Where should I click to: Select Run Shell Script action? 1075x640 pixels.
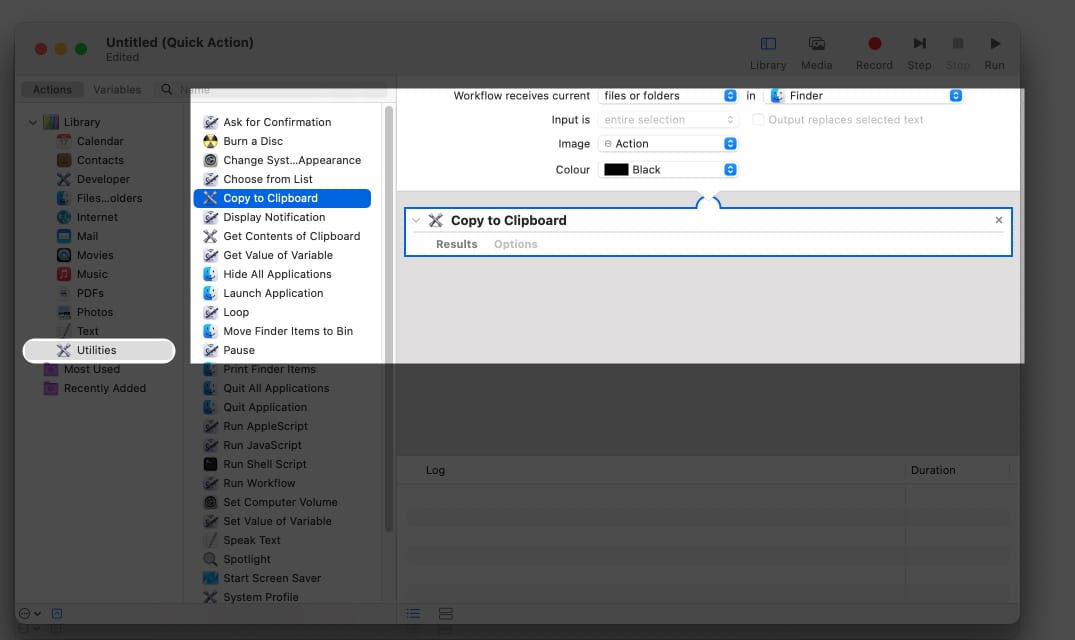point(264,465)
